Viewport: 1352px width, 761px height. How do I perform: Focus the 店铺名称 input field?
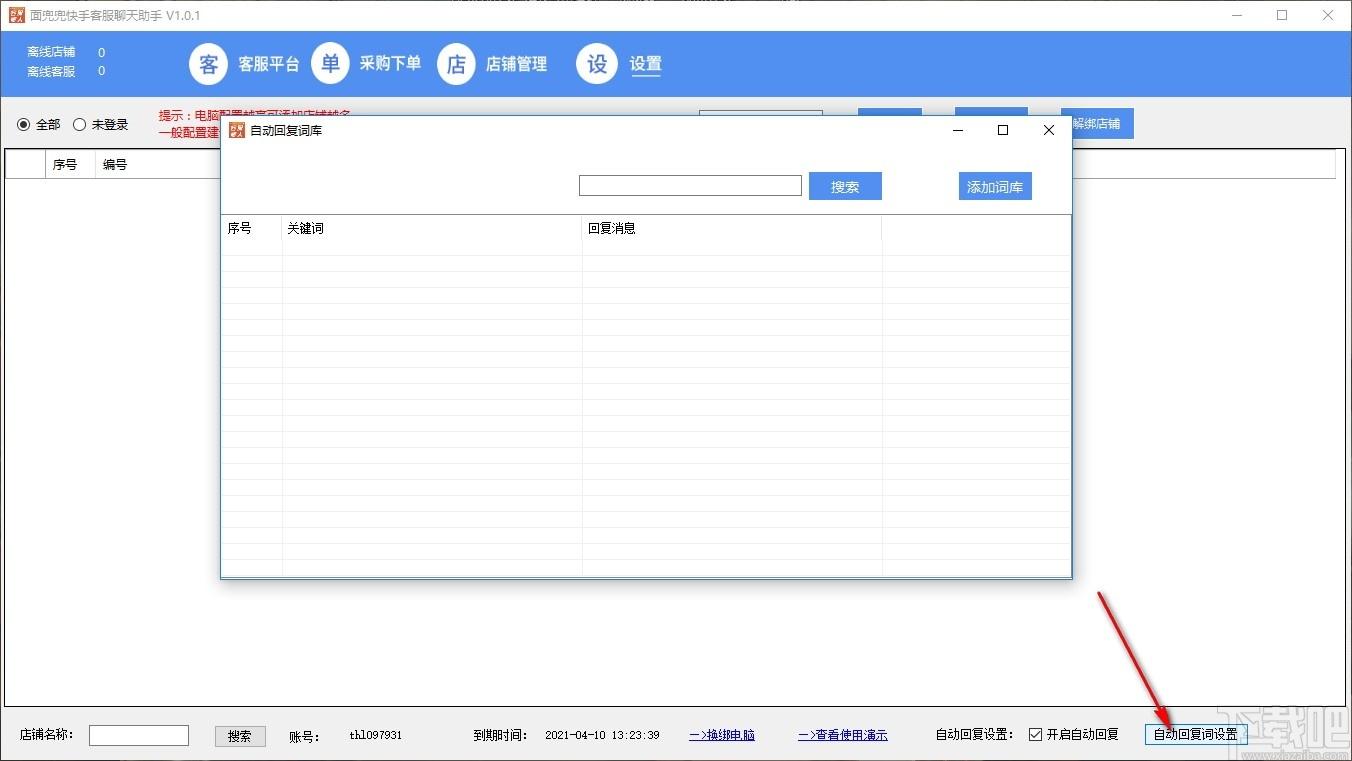[x=139, y=735]
